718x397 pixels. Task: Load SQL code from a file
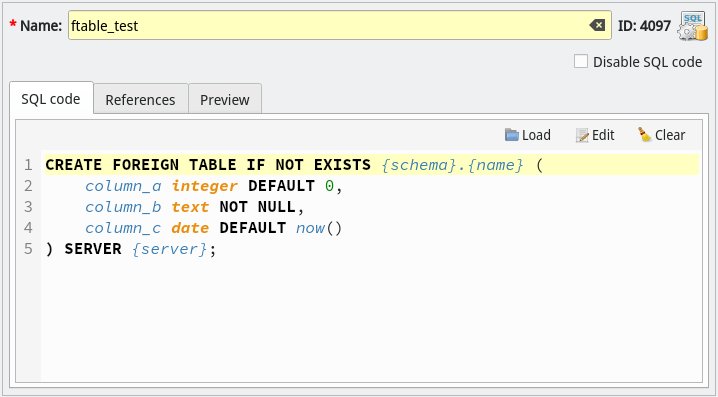pos(528,135)
